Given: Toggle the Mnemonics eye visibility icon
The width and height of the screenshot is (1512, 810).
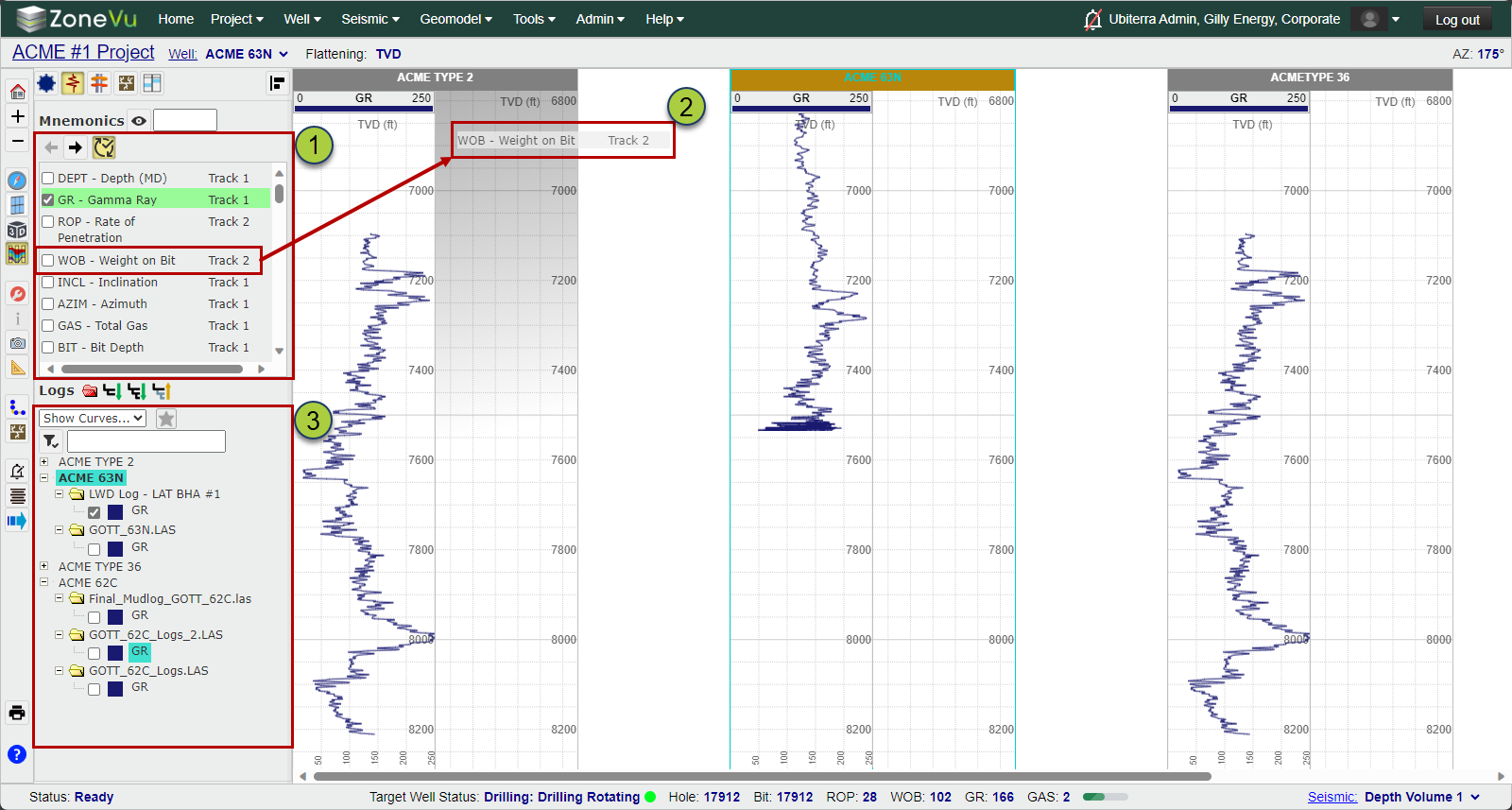Looking at the screenshot, I should [139, 121].
